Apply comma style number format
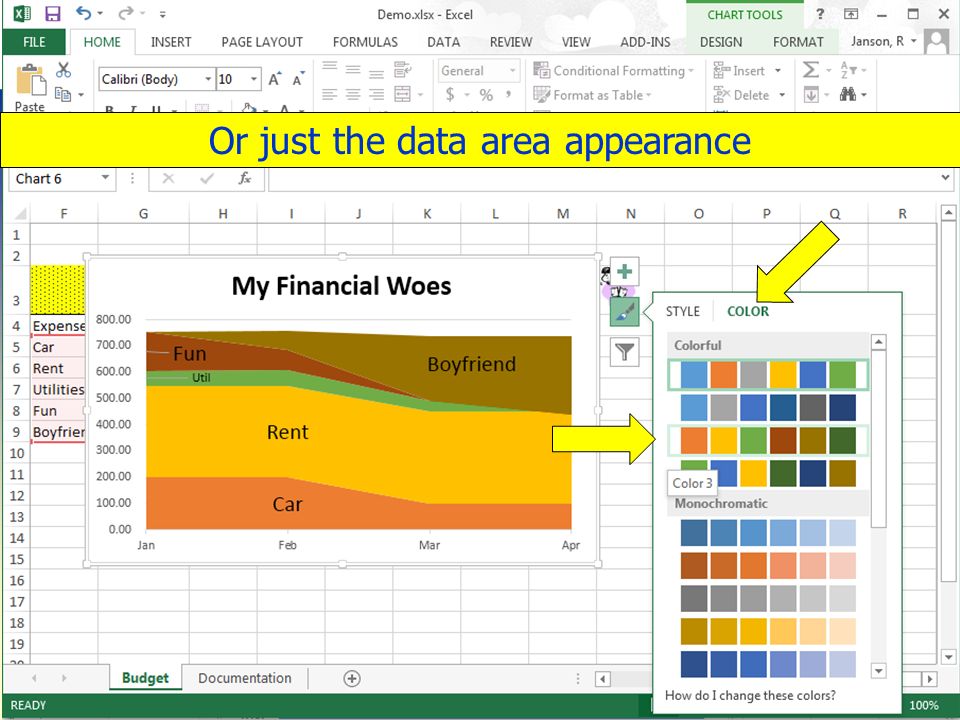The image size is (960, 720). click(508, 94)
